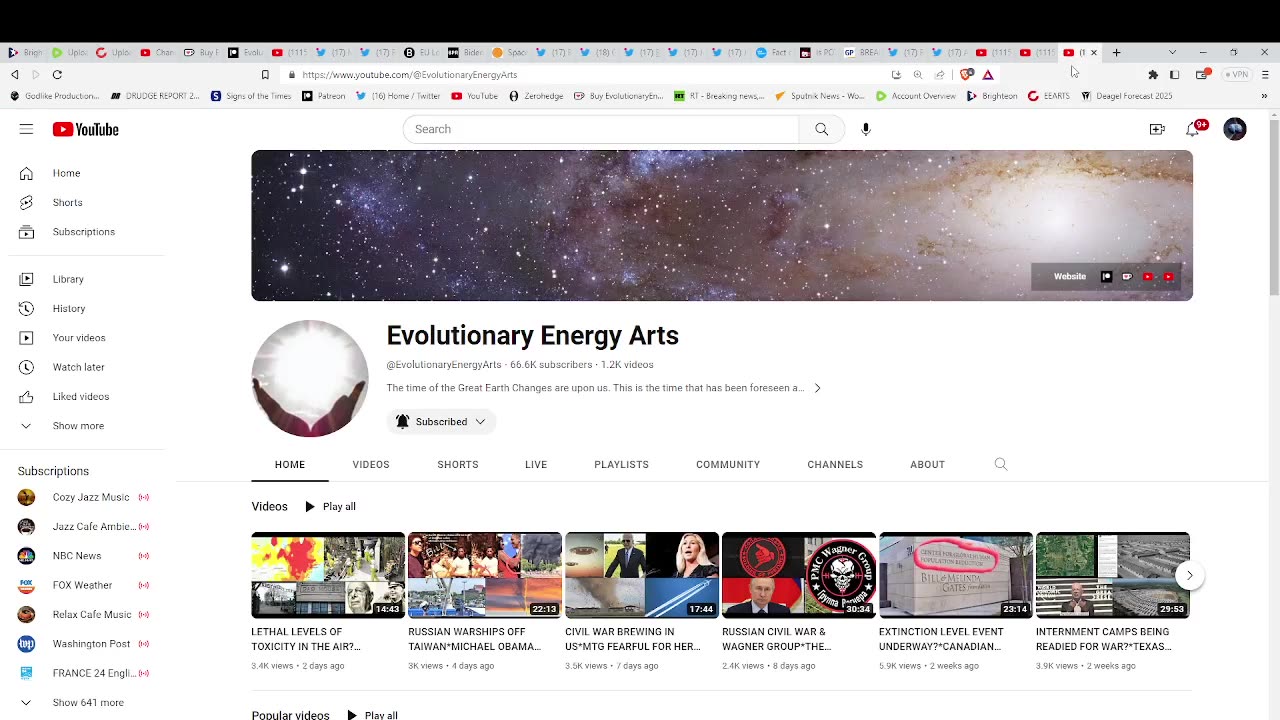Open the browser extensions puzzle icon
This screenshot has height=720, width=1280.
(x=1153, y=75)
